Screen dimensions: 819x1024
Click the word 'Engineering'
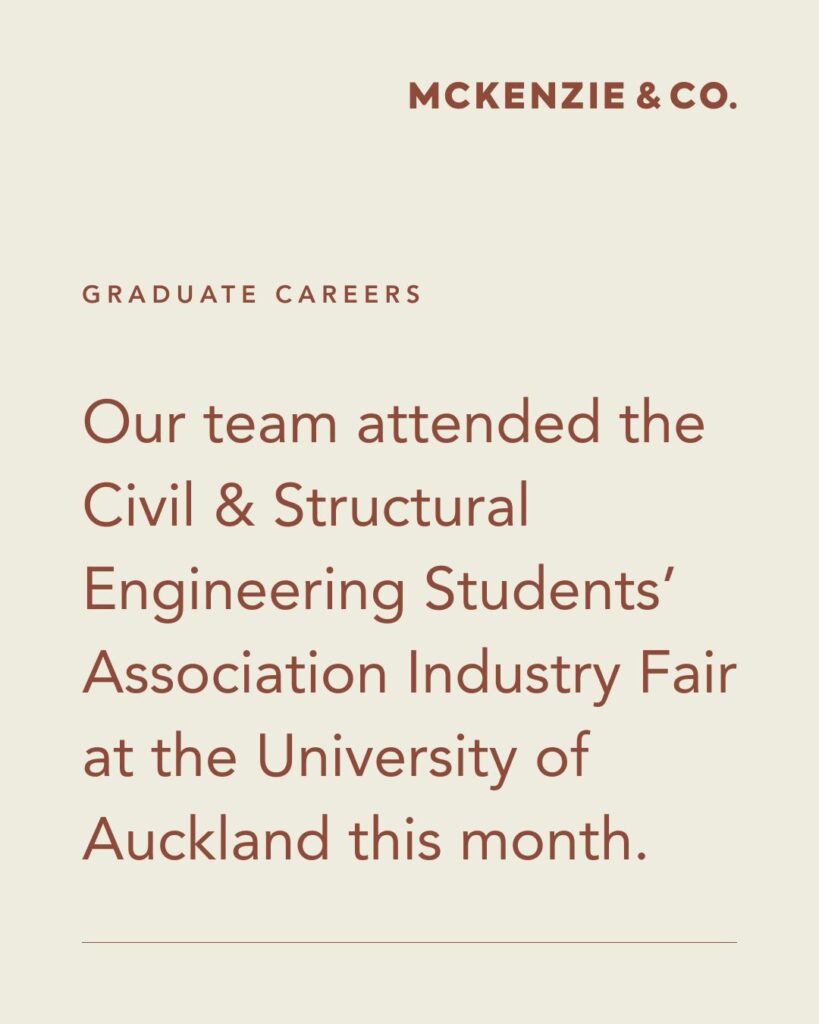(244, 592)
